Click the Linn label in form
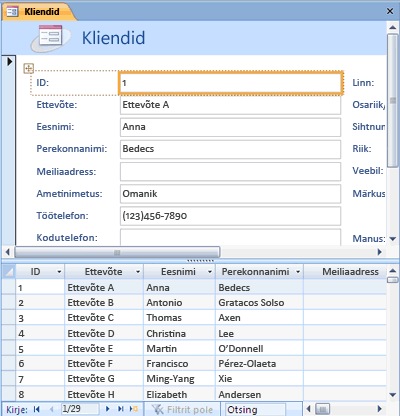 (363, 83)
